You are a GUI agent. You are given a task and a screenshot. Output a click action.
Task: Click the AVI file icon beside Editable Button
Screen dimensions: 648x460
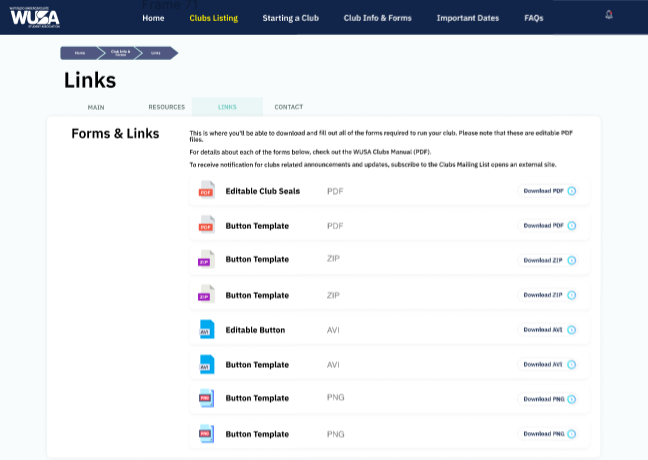(x=207, y=329)
